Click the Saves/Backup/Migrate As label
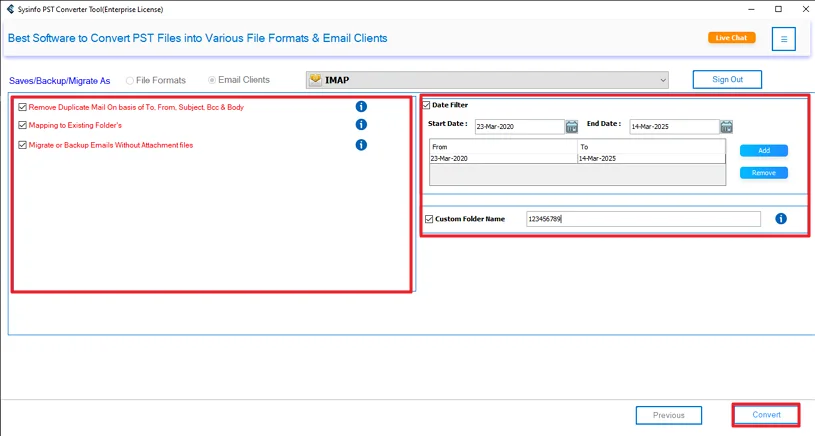 click(59, 81)
